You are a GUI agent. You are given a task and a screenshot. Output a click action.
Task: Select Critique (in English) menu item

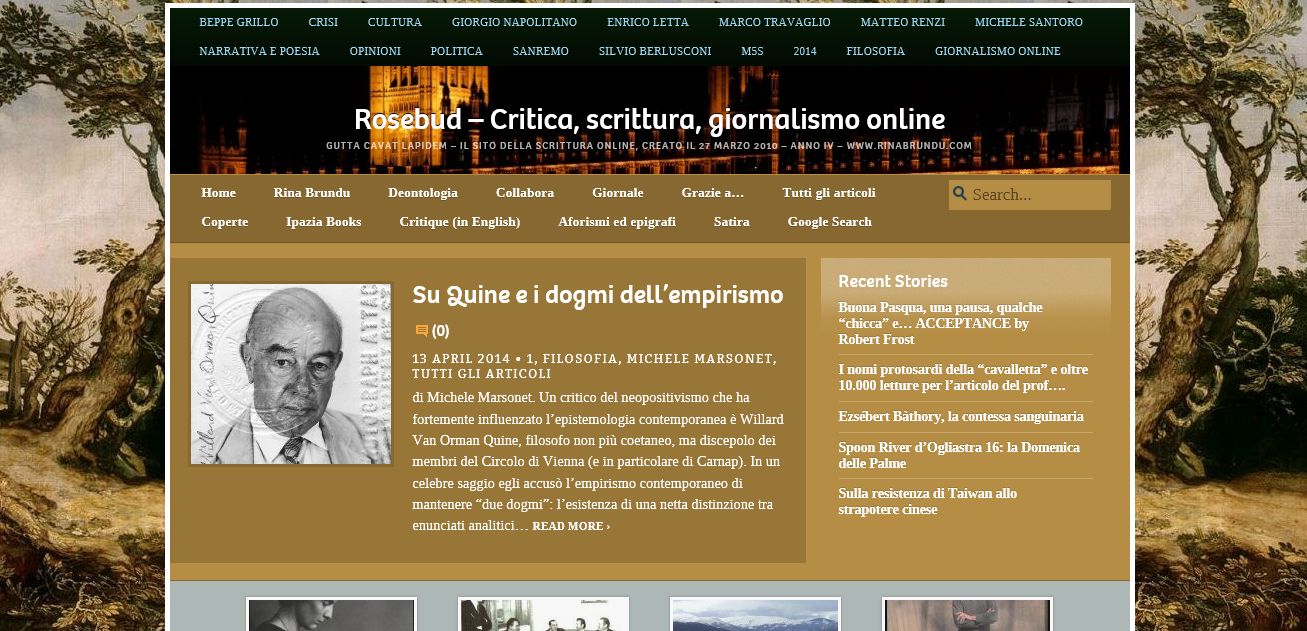point(459,222)
